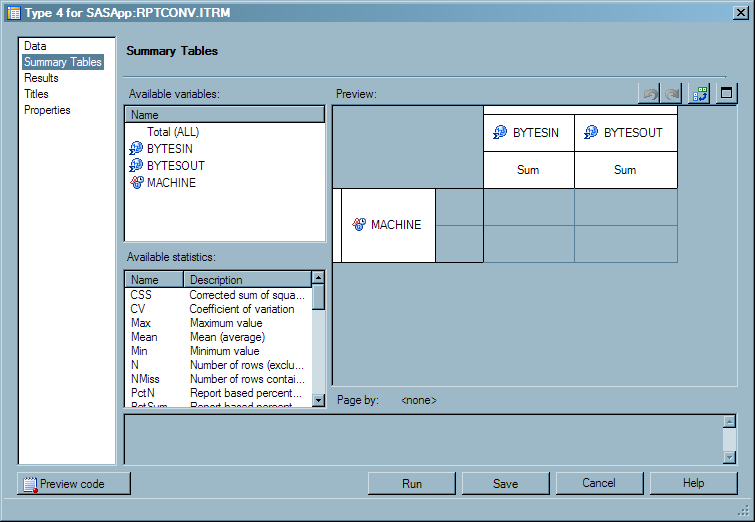Image resolution: width=755 pixels, height=522 pixels.
Task: Click the Cancel button
Action: (599, 483)
